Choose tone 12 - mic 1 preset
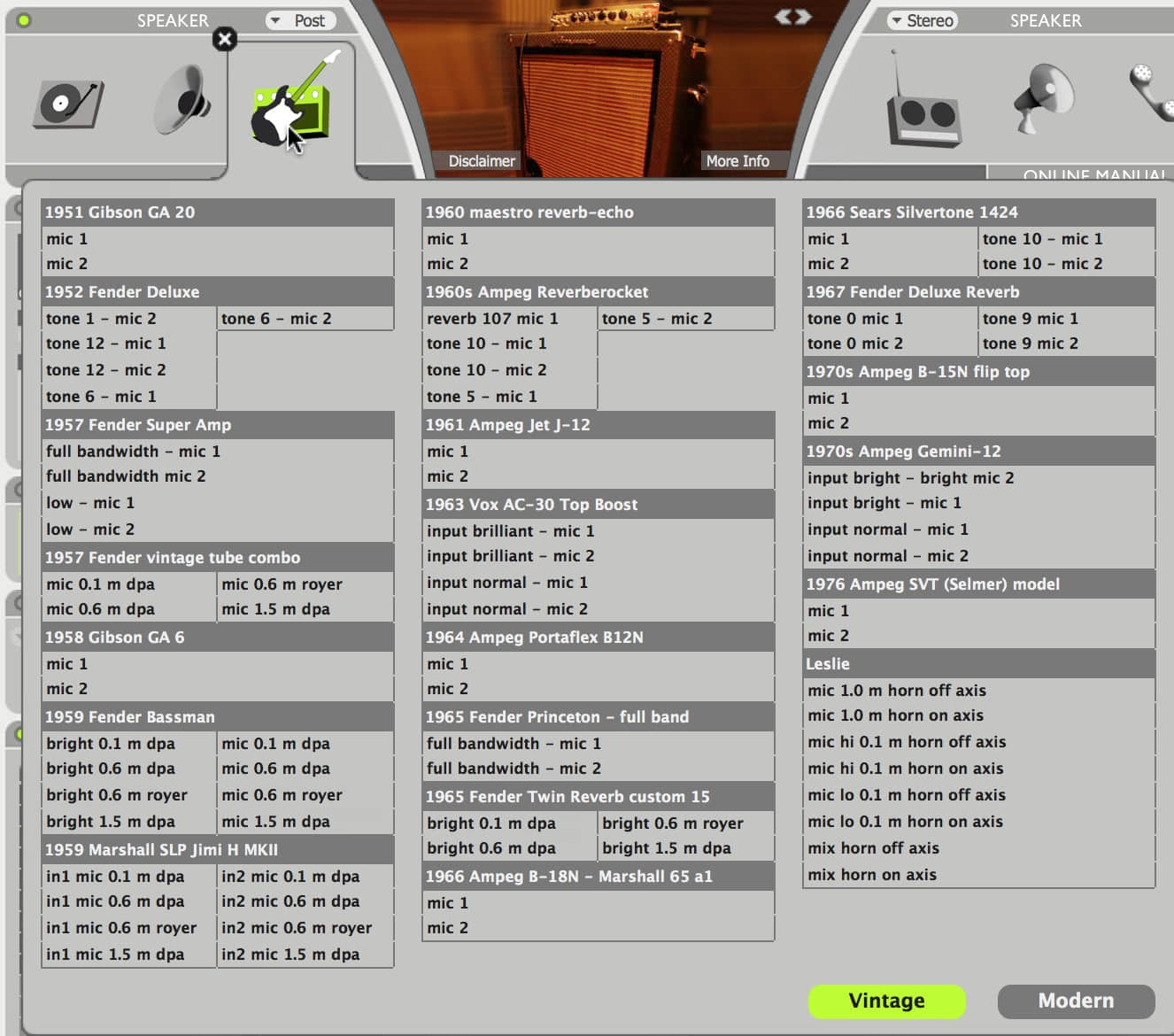1174x1036 pixels. coord(129,344)
